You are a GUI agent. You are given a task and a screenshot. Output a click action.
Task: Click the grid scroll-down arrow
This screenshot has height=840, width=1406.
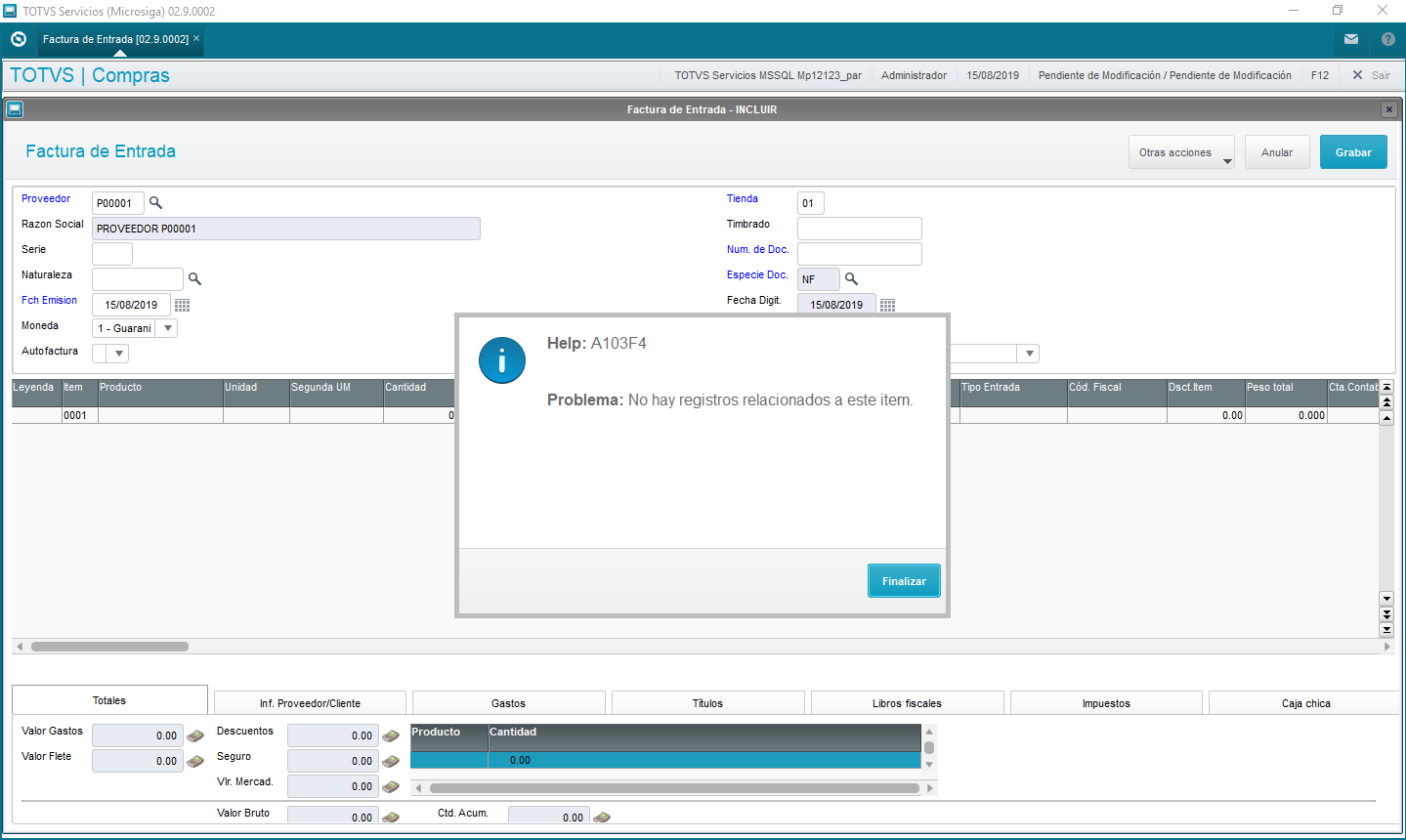1386,599
